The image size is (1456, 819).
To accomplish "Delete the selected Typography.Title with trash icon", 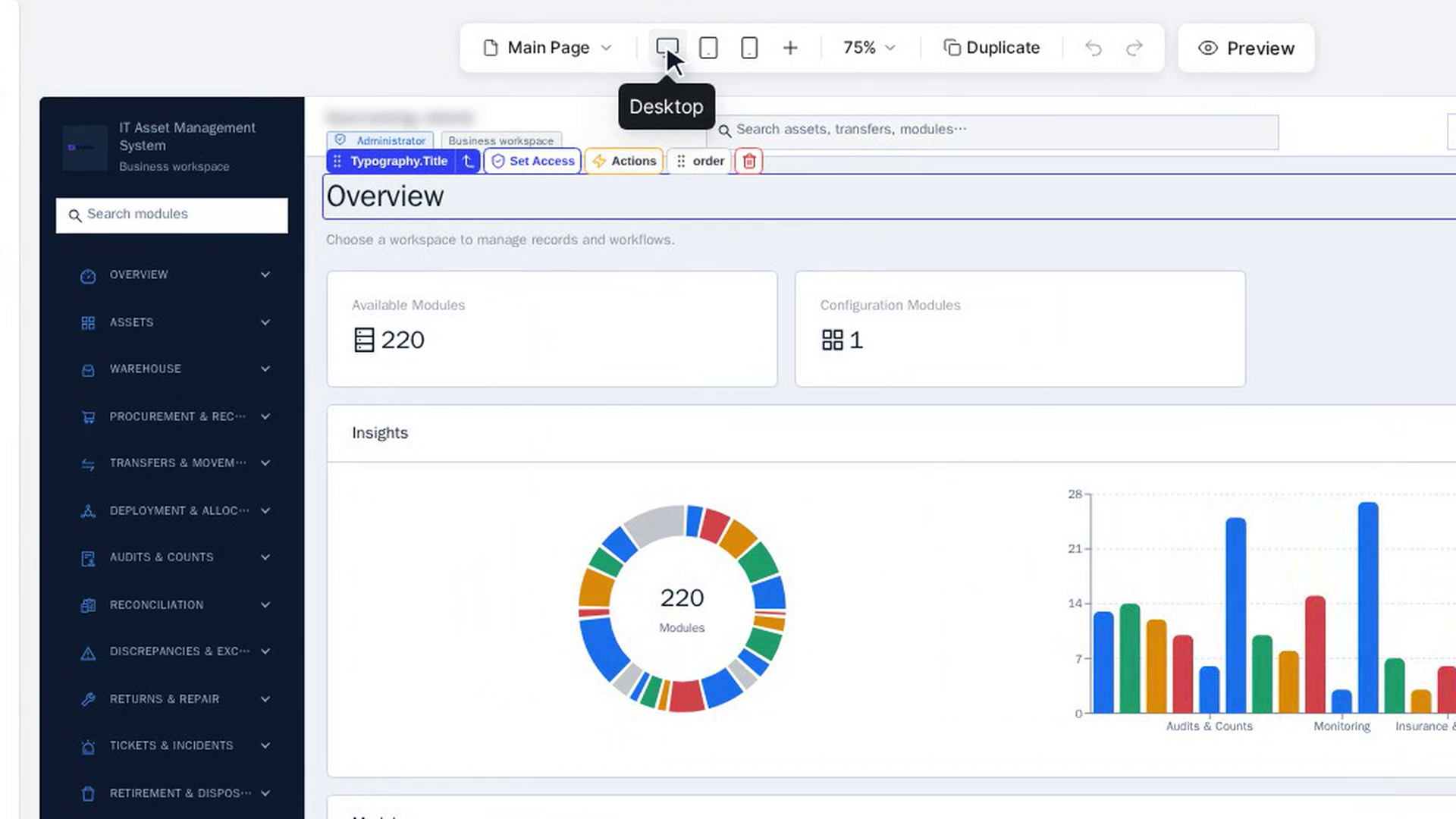I will click(x=748, y=161).
